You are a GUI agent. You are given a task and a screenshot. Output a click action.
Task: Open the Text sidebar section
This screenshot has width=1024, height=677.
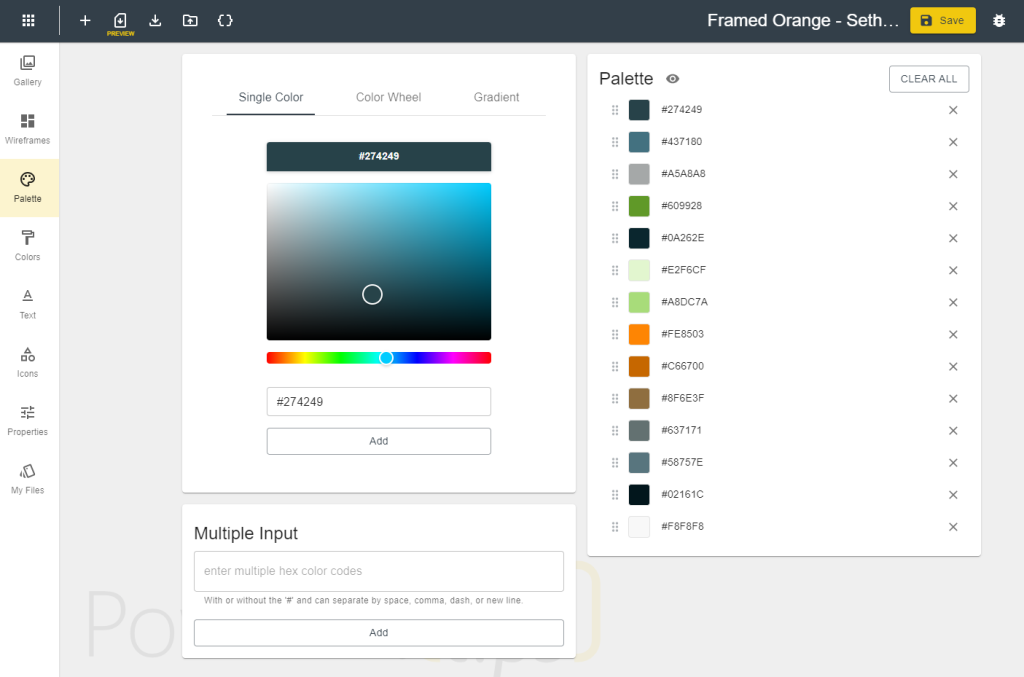[27, 304]
